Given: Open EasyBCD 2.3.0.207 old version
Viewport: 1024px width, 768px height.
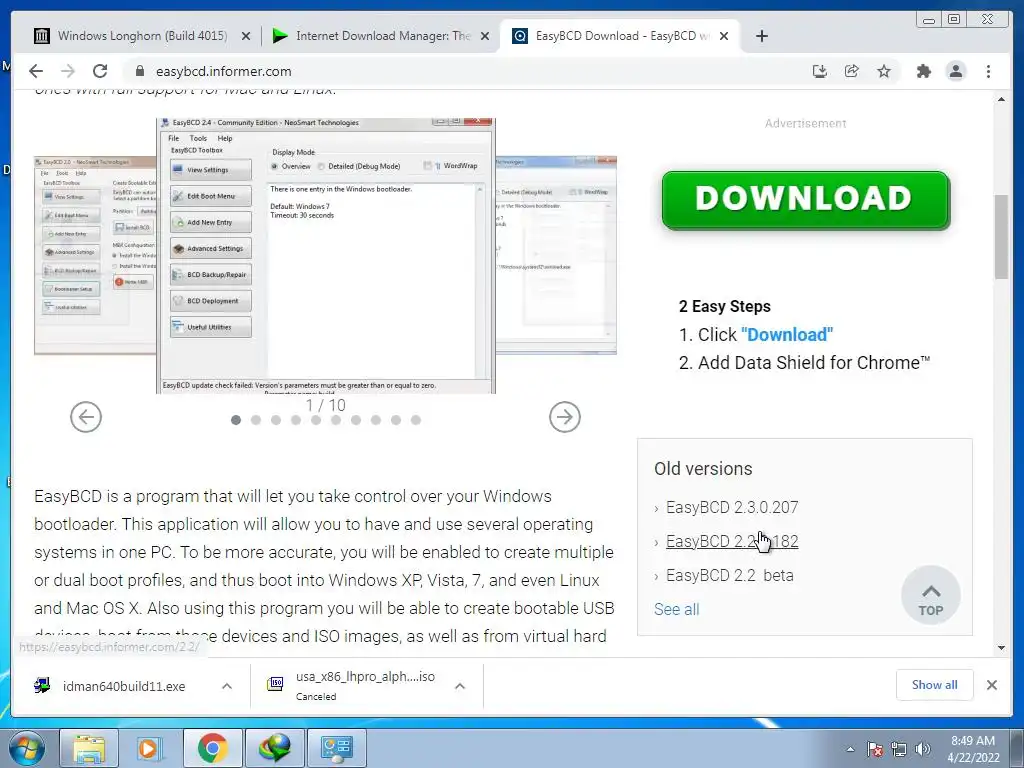Looking at the screenshot, I should (x=731, y=507).
